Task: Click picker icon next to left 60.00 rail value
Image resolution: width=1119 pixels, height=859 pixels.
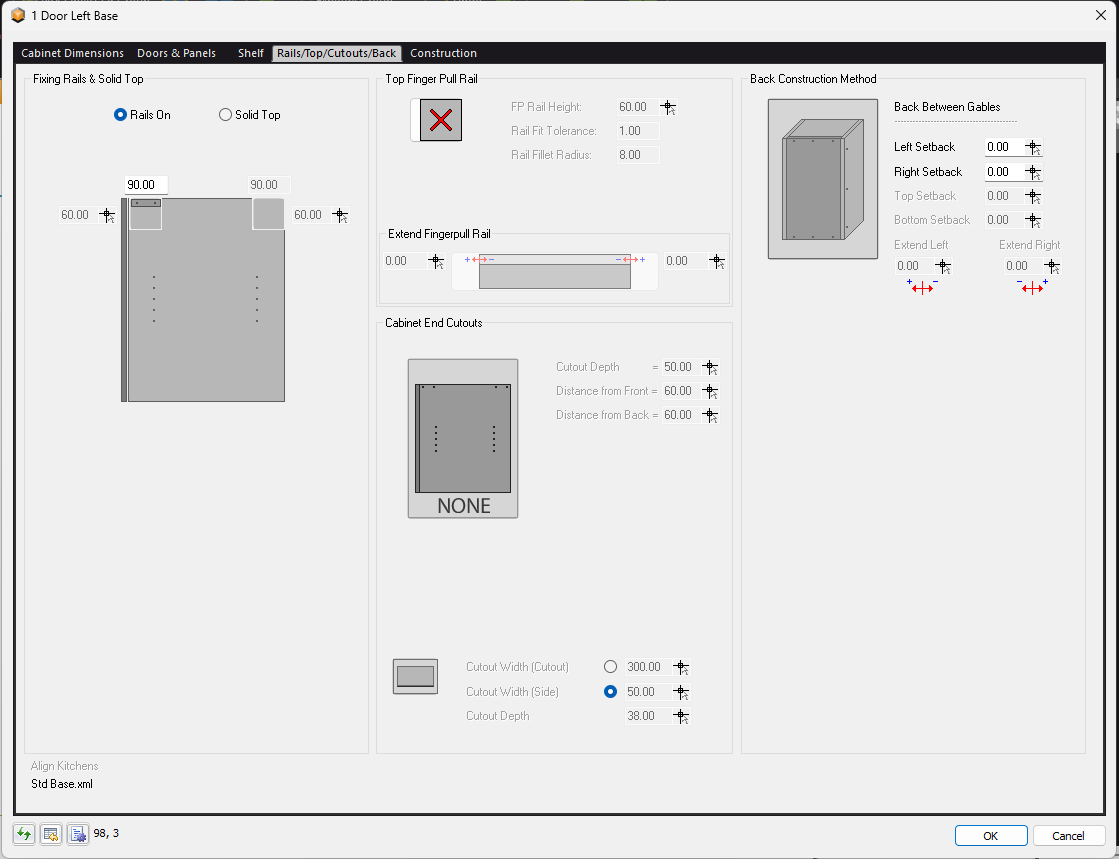Action: click(x=107, y=215)
